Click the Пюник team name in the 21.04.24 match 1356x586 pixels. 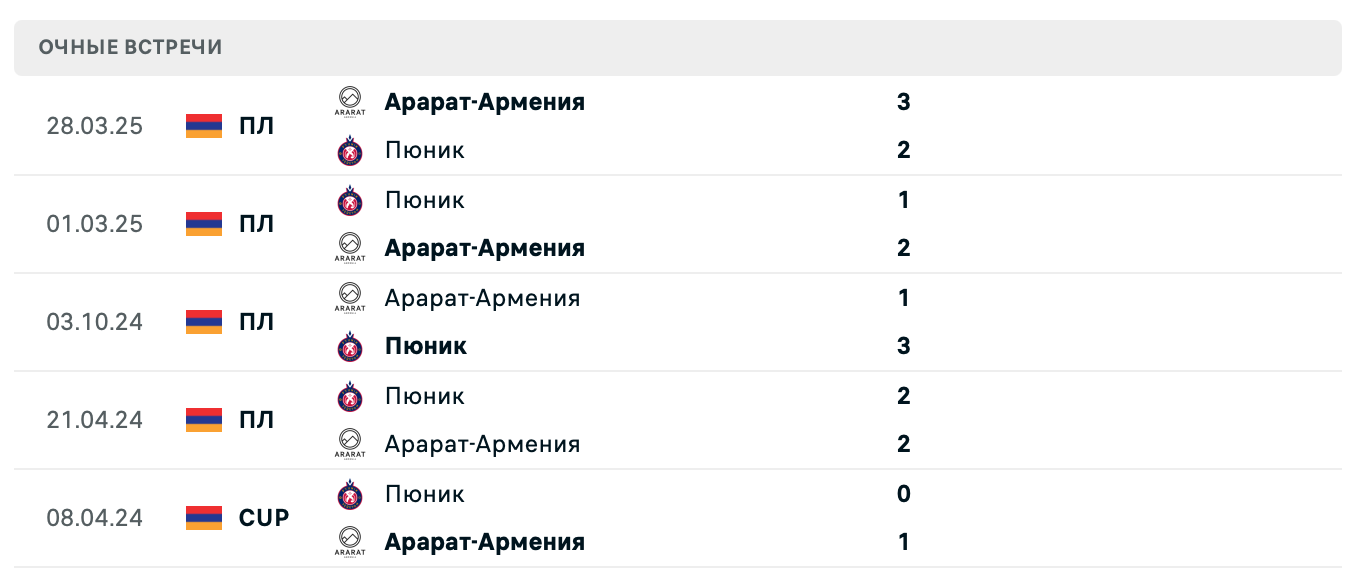coord(424,395)
